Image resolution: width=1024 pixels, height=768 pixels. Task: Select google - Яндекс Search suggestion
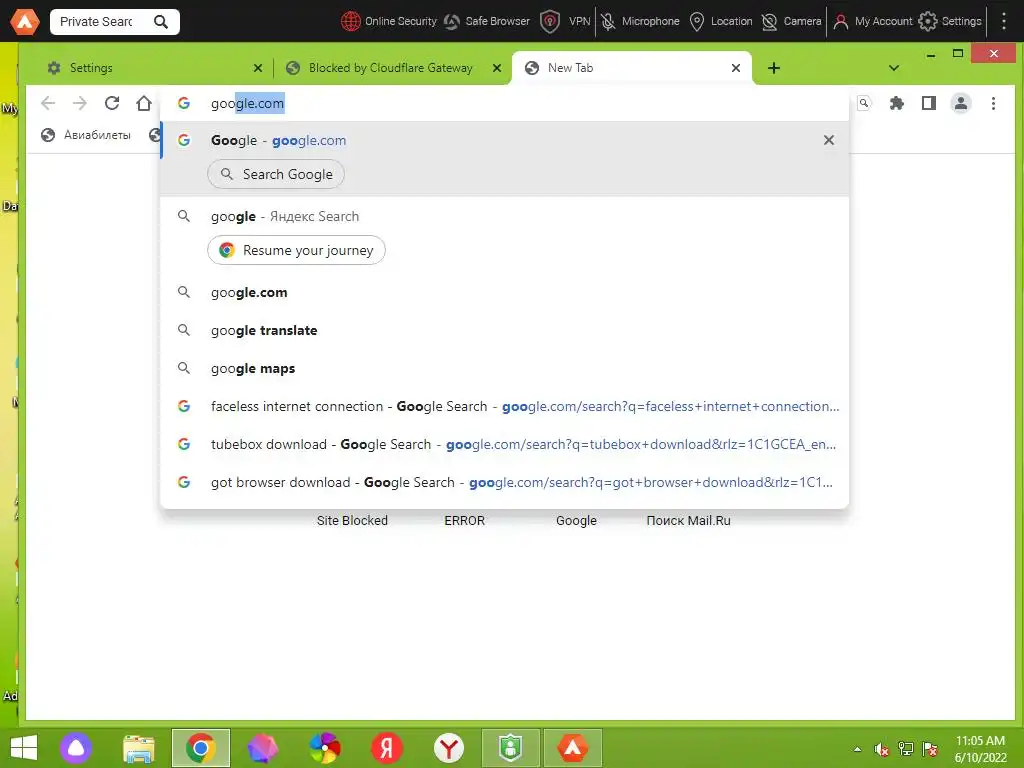[x=504, y=216]
